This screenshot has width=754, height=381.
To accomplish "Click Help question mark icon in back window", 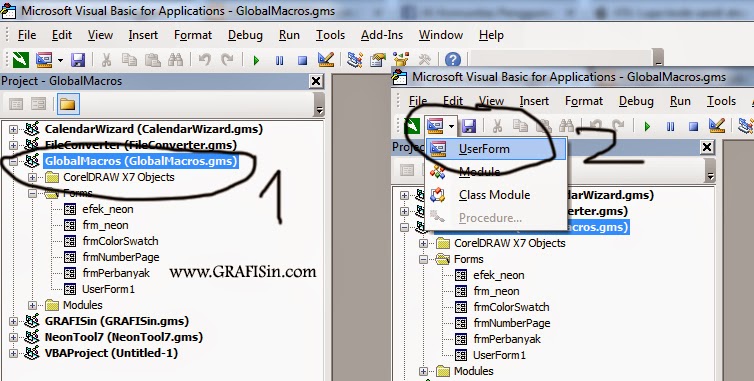I will click(x=452, y=60).
